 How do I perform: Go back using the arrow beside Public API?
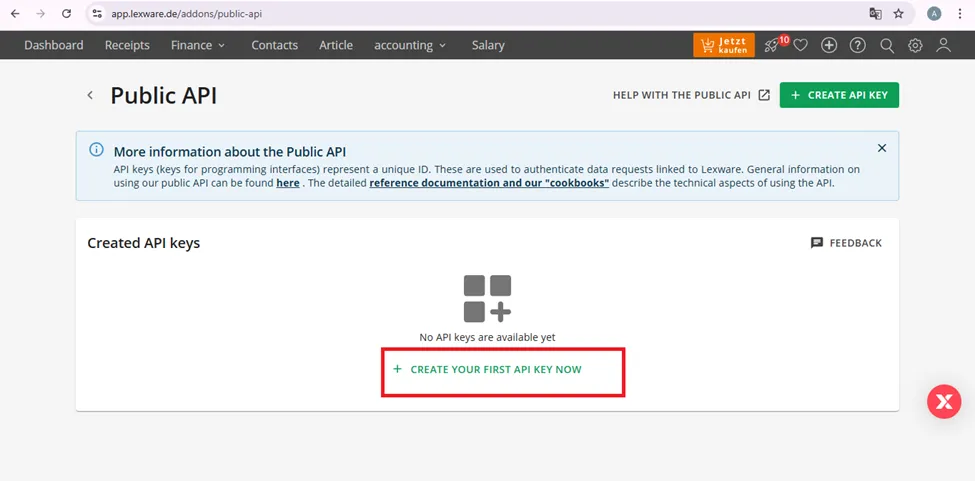90,95
